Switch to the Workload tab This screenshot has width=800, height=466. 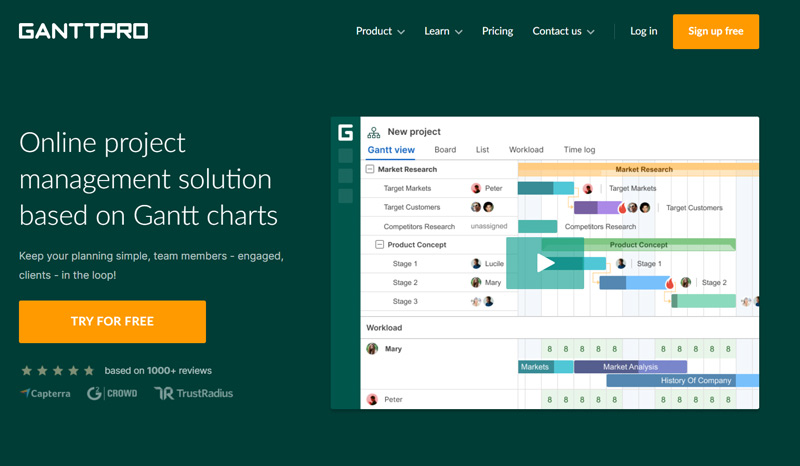tap(526, 150)
